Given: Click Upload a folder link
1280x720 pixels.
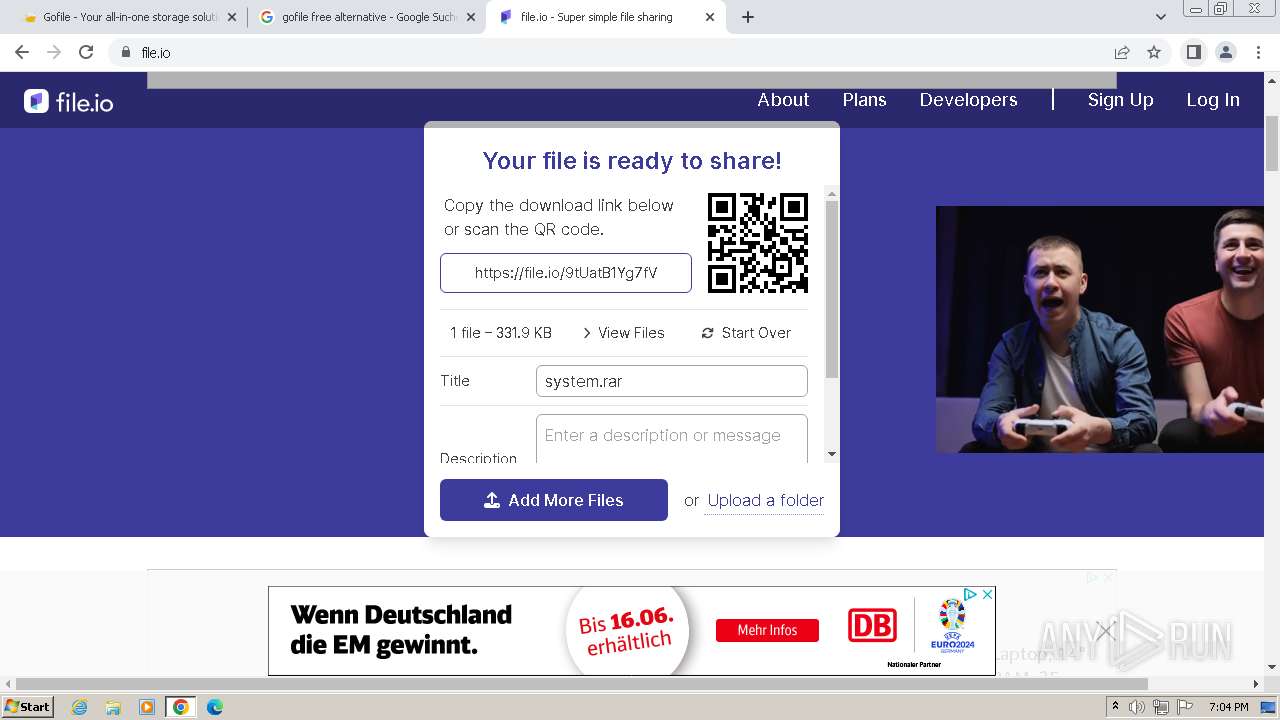Looking at the screenshot, I should click(766, 500).
